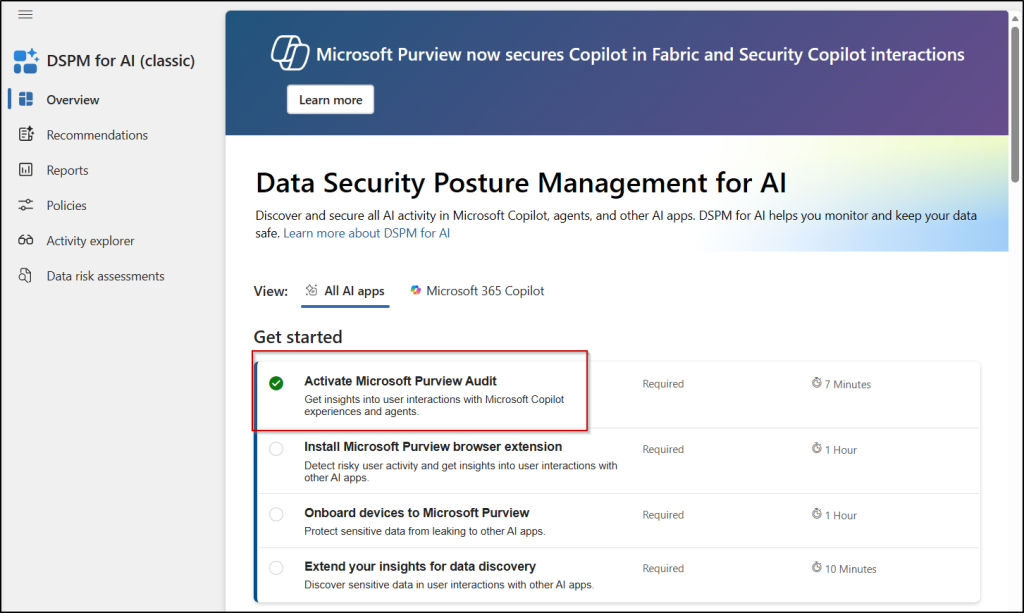Open Install Microsoft Purview browser extension step
The width and height of the screenshot is (1024, 613).
pyautogui.click(x=433, y=447)
